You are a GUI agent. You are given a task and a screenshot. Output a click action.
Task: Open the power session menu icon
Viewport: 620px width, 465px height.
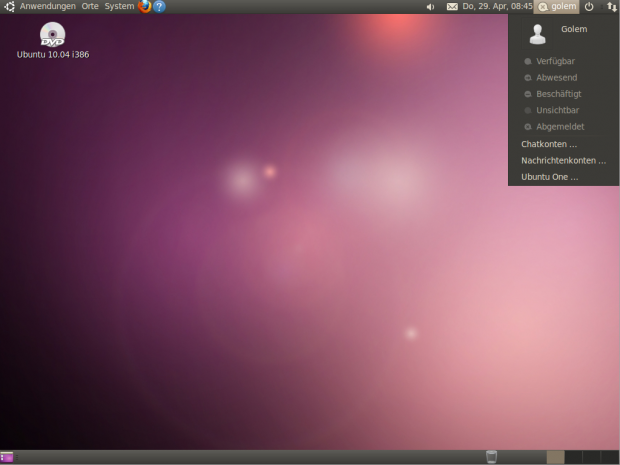point(589,6)
